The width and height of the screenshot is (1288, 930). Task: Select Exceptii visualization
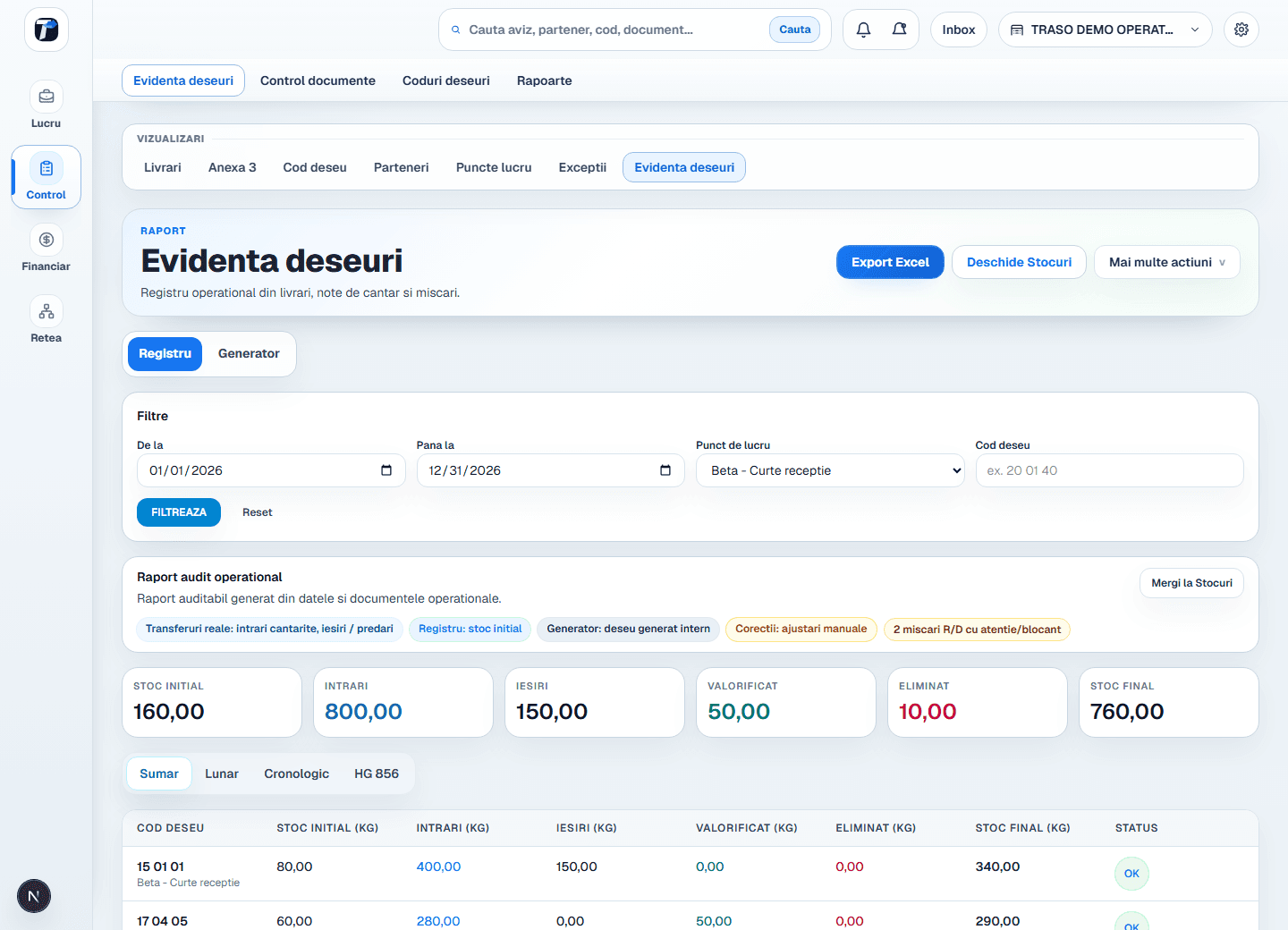coord(582,167)
